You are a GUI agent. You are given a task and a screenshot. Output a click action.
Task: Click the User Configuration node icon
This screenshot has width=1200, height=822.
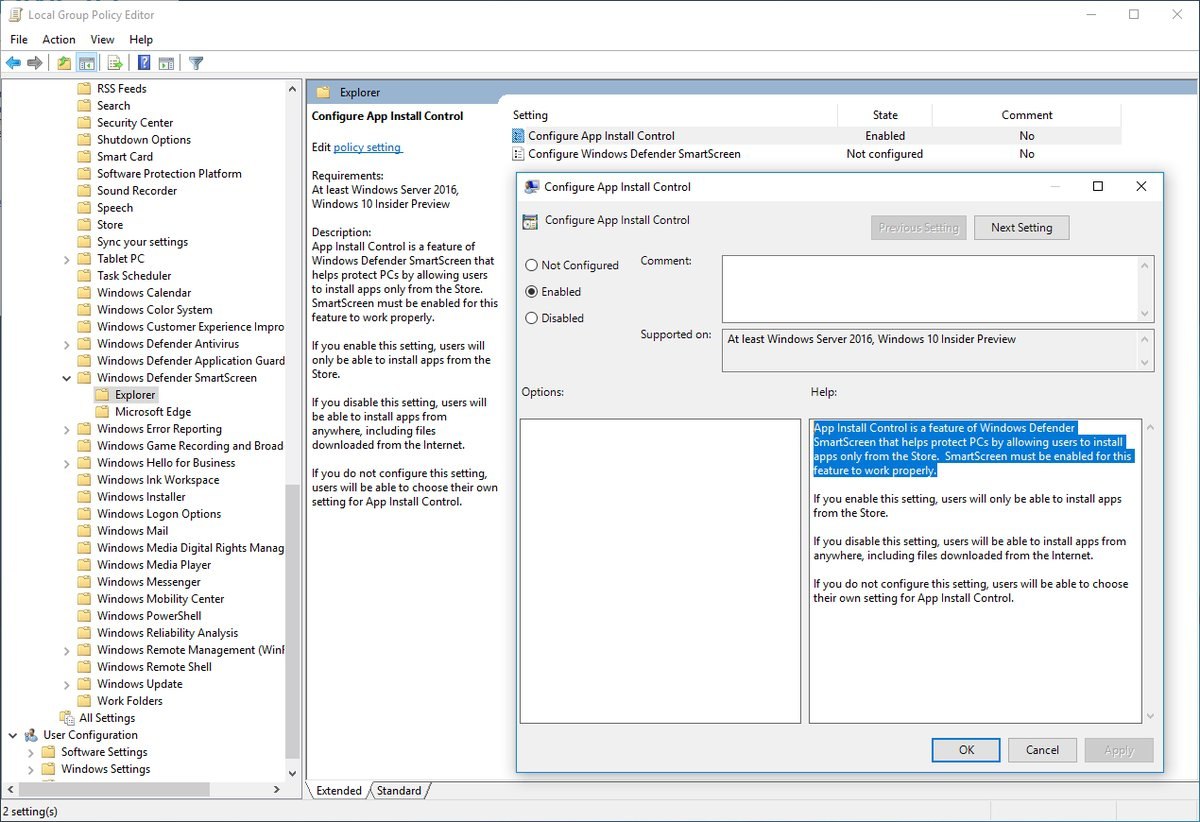(x=31, y=735)
